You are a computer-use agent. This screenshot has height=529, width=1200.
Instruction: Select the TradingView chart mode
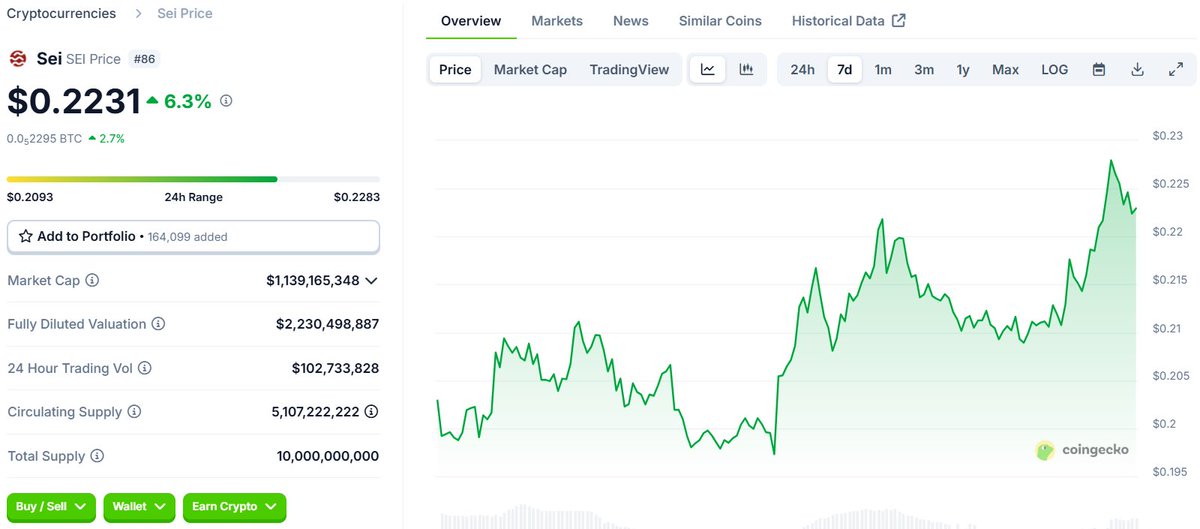click(x=629, y=70)
